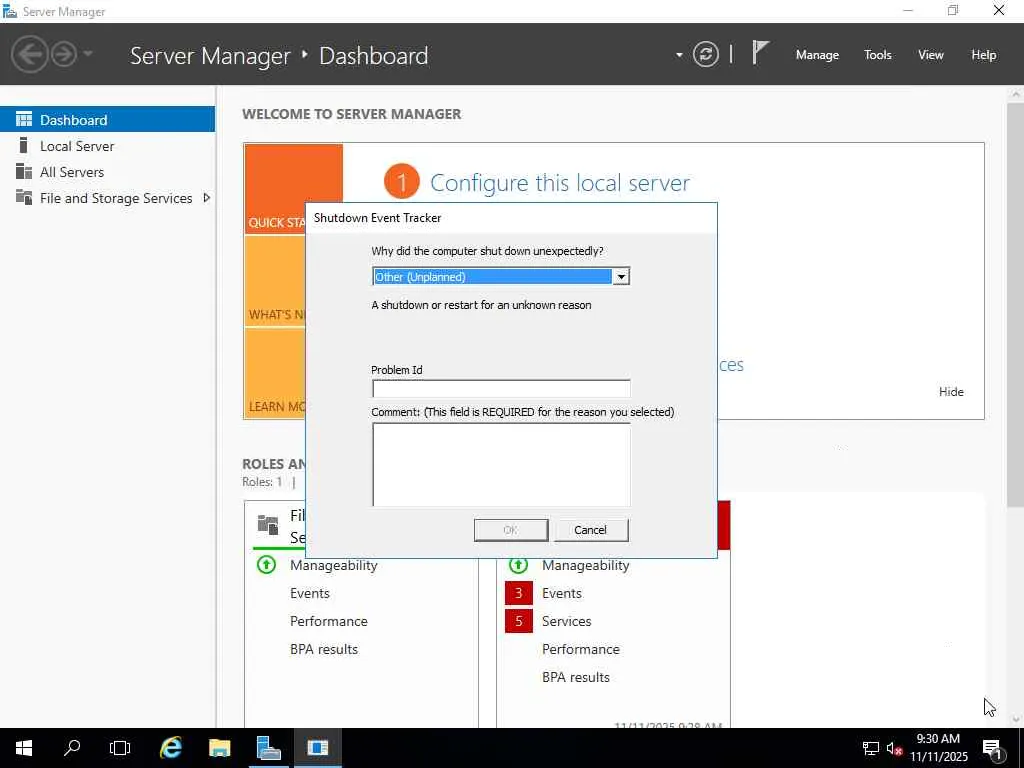This screenshot has height=768, width=1024.
Task: Click the orange step 1 circle
Action: point(402,182)
